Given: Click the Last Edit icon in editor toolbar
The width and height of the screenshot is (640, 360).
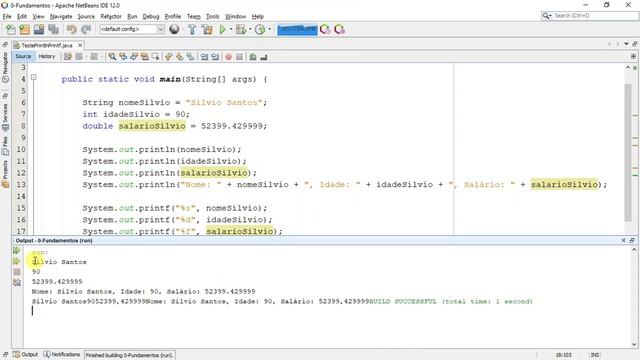Looking at the screenshot, I should coord(68,57).
